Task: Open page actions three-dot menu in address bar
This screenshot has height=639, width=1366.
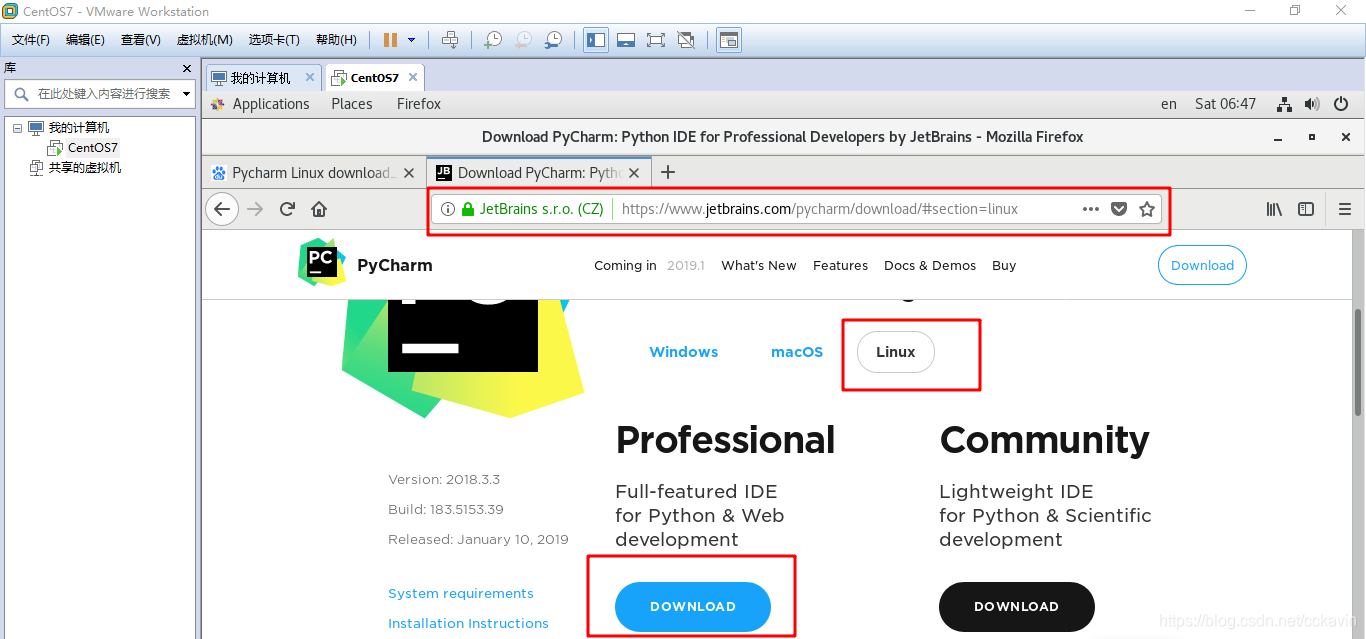Action: pyautogui.click(x=1091, y=209)
